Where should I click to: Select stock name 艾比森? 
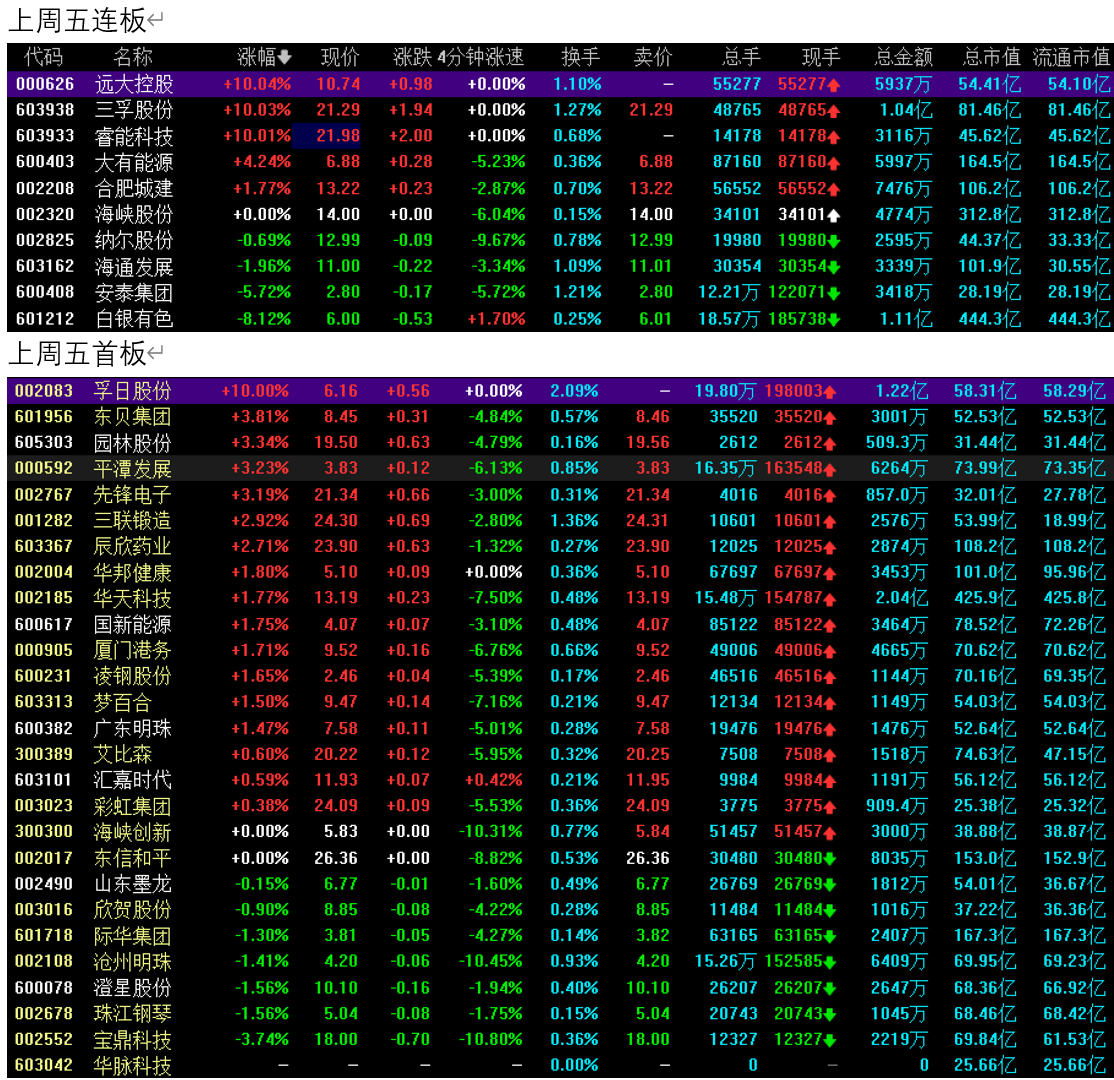(122, 754)
